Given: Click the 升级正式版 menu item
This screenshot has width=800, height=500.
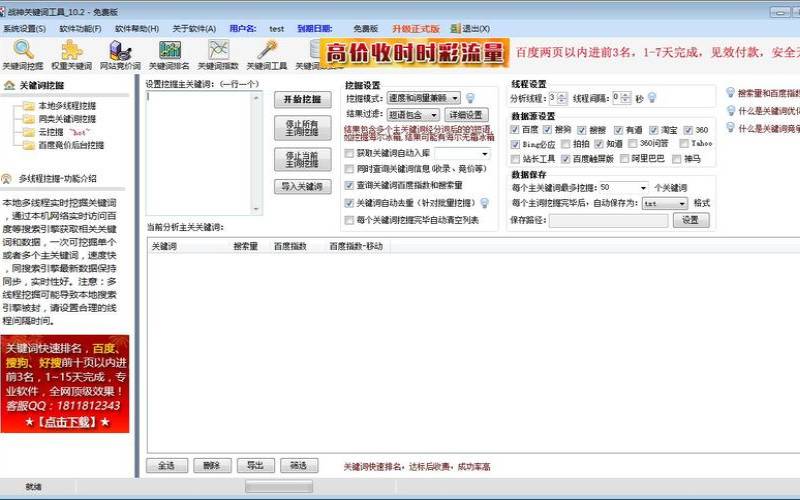Looking at the screenshot, I should pos(415,29).
